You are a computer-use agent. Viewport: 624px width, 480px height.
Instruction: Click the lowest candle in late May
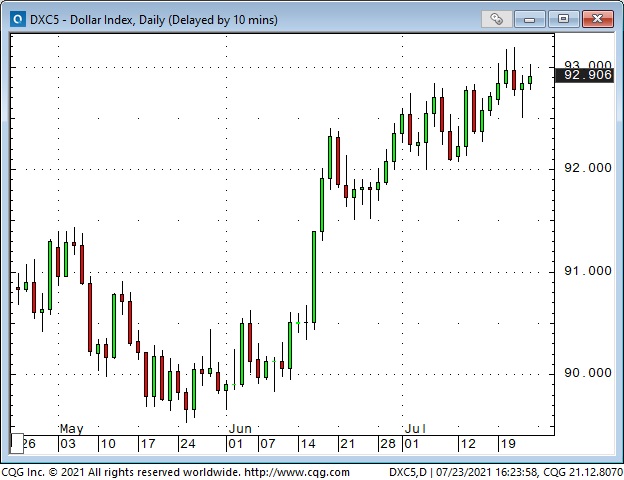(186, 401)
